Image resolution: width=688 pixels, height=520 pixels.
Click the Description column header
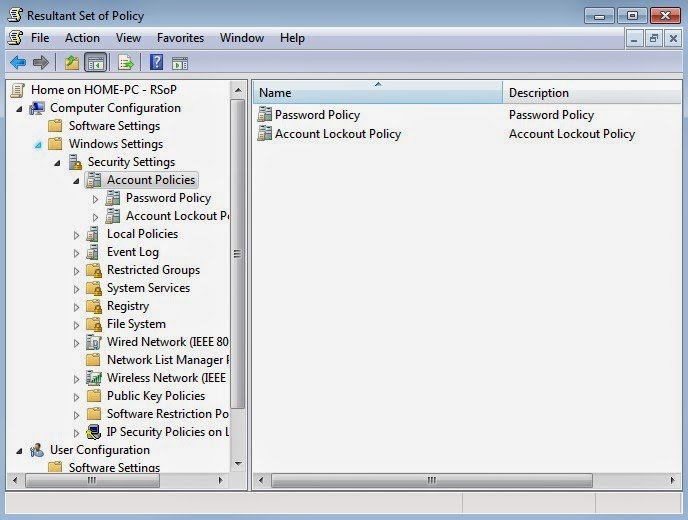[x=590, y=93]
